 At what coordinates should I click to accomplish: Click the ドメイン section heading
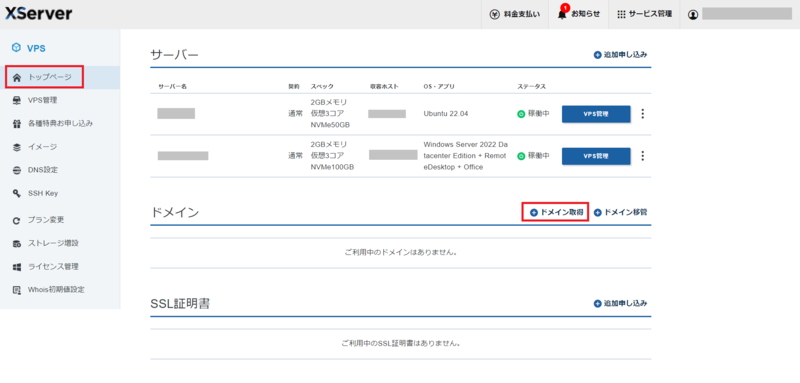[174, 213]
